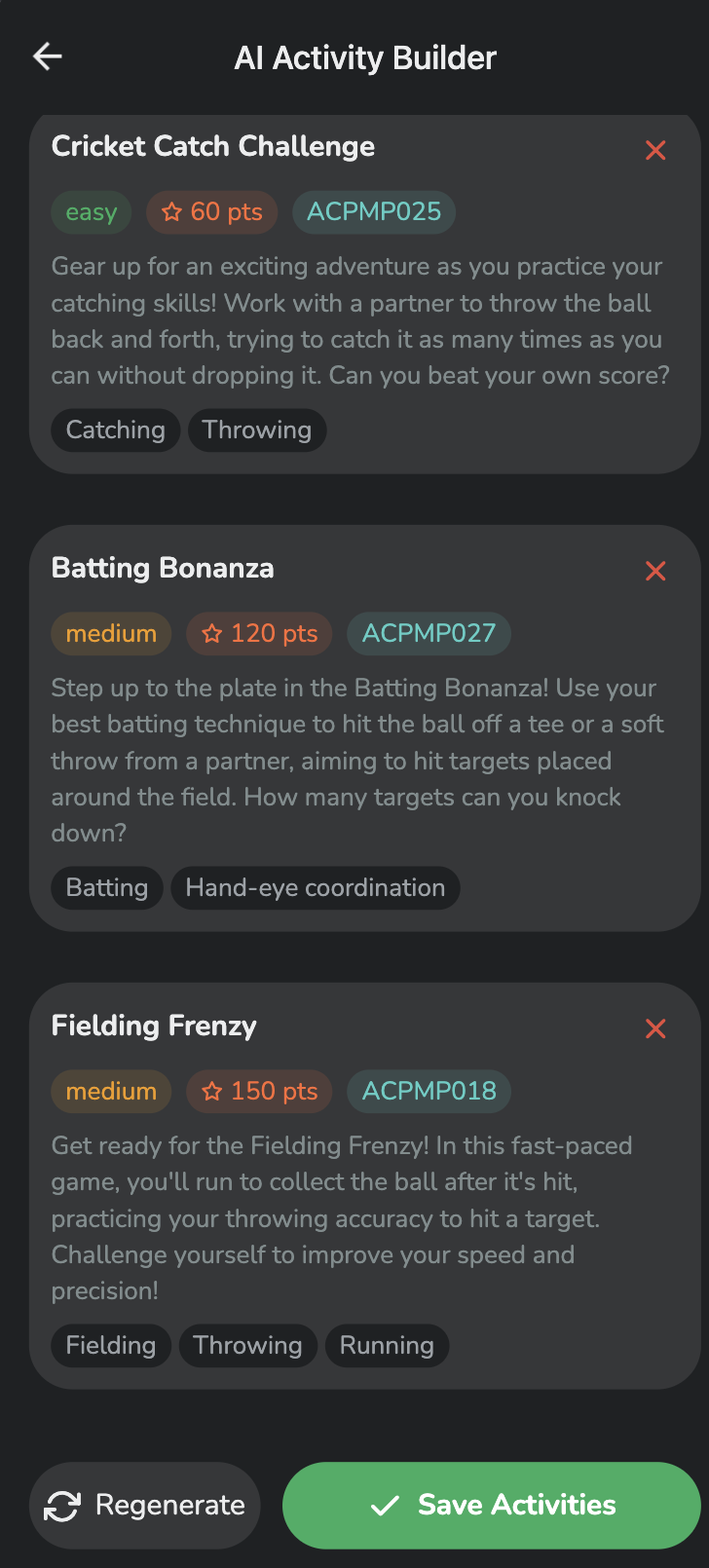Remove the Batting Bonanza activity
The height and width of the screenshot is (1568, 709).
(655, 571)
